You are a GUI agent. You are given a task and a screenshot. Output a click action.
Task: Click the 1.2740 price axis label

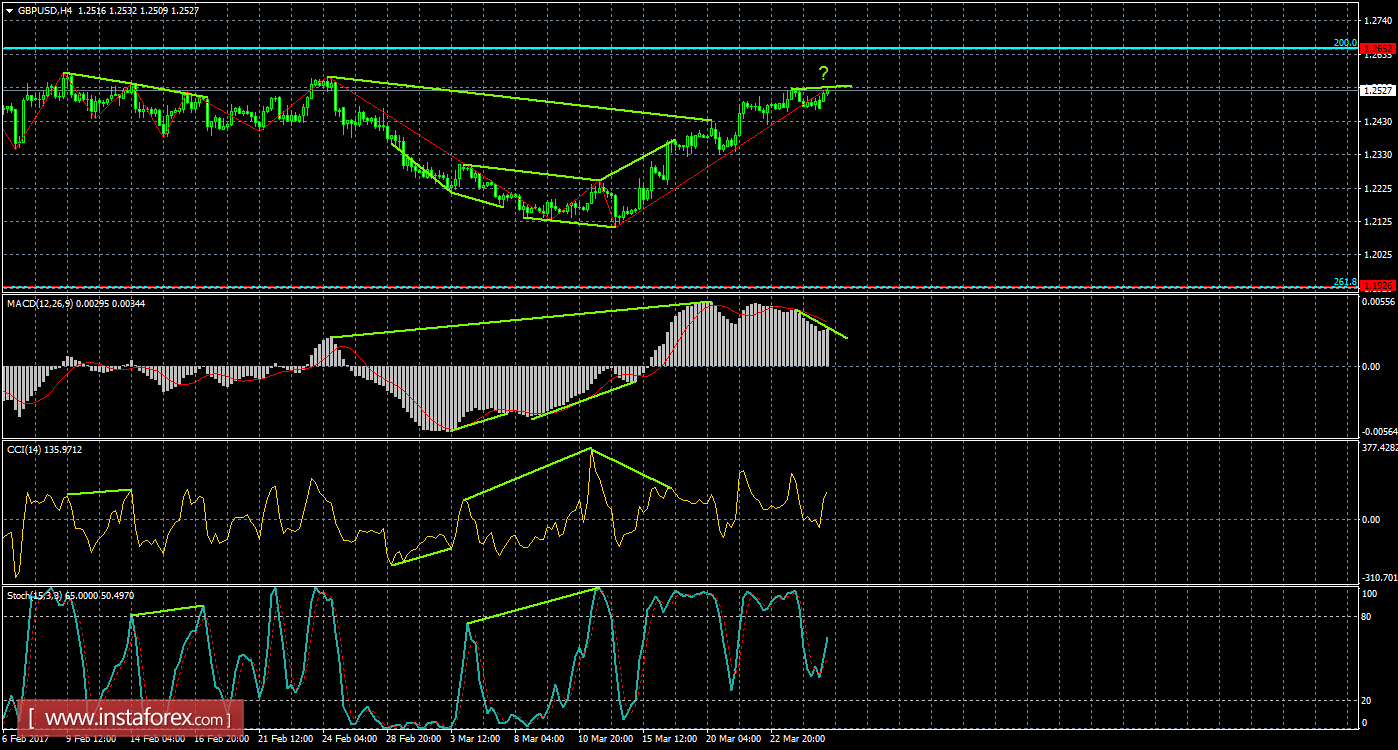pos(1377,21)
